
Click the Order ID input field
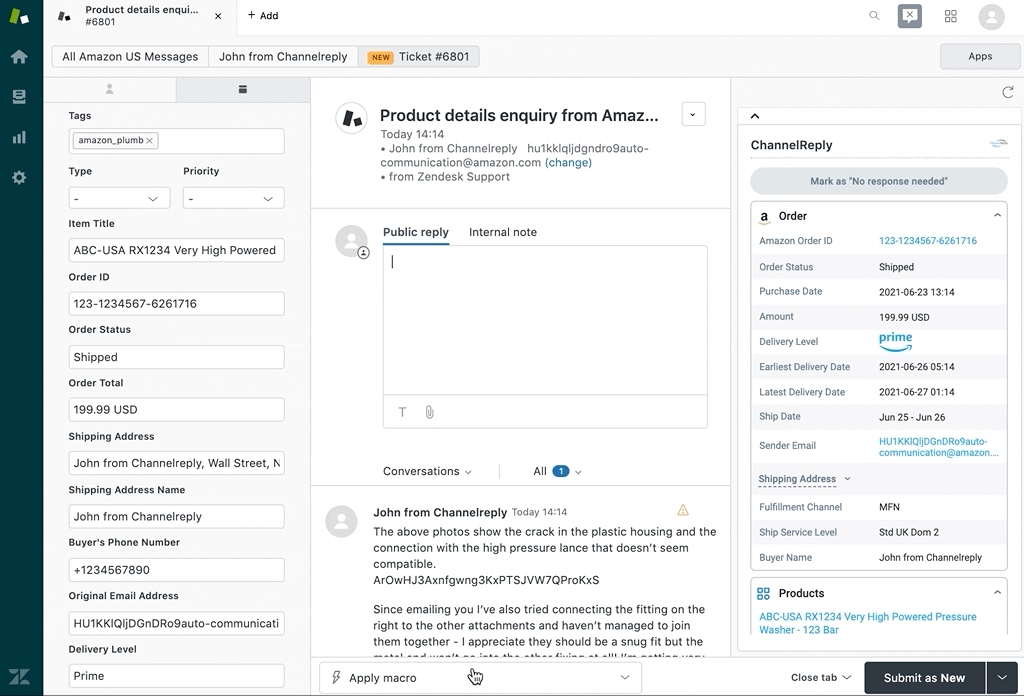click(x=176, y=304)
